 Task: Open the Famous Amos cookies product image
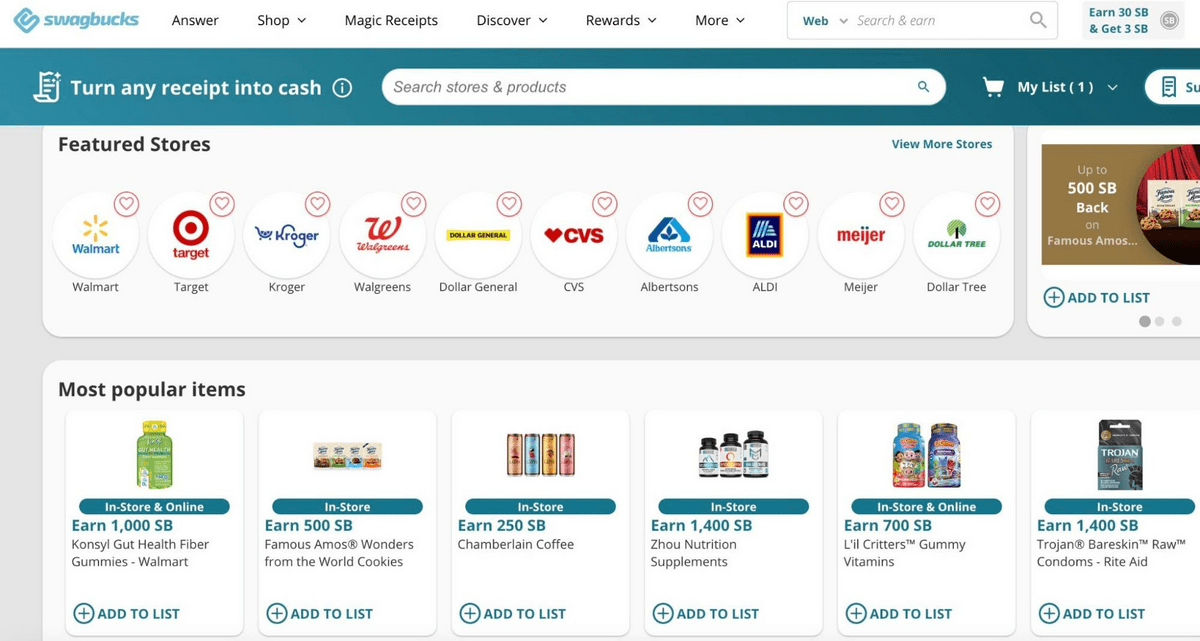(347, 455)
